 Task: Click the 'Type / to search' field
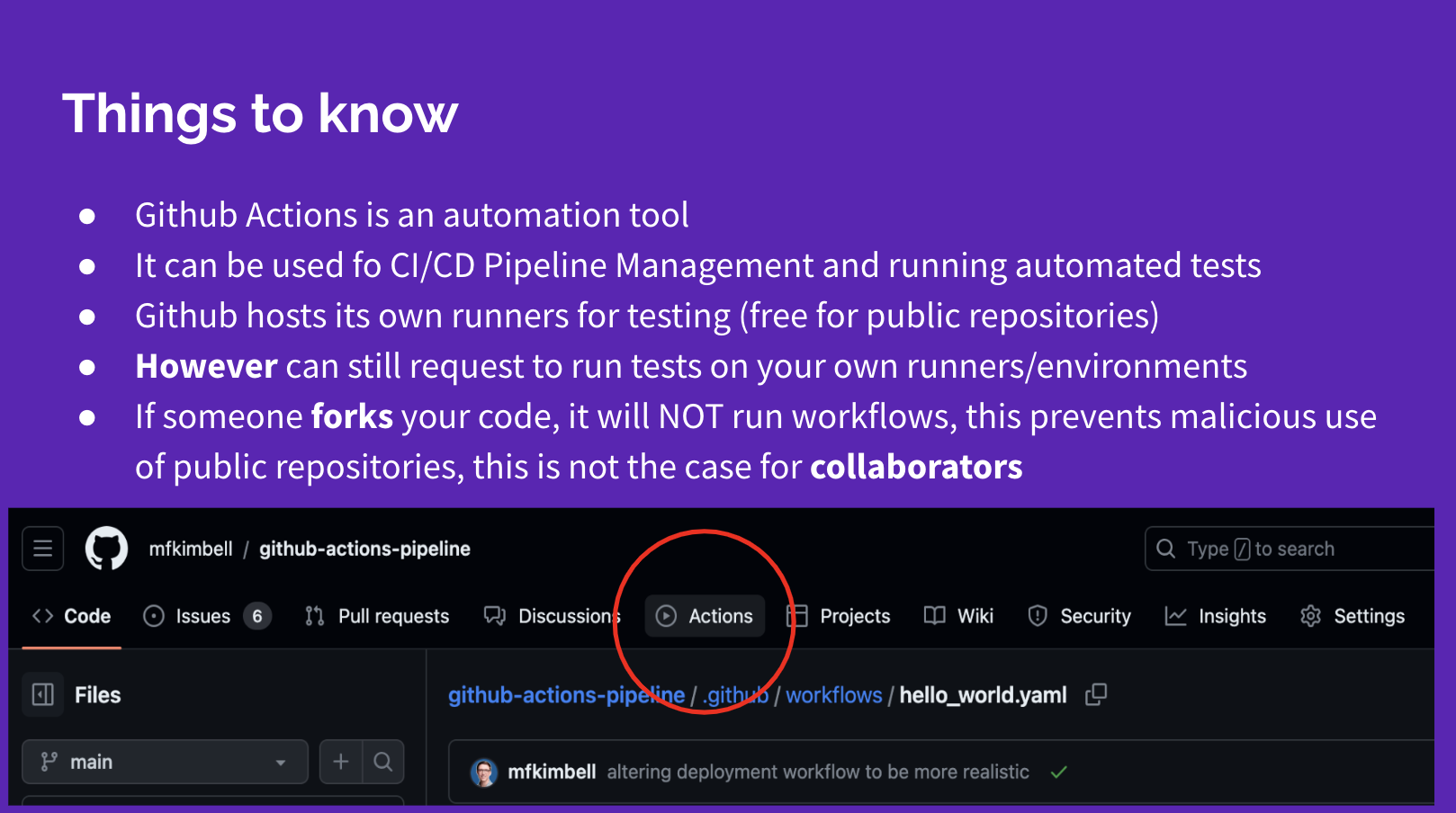[x=1289, y=549]
